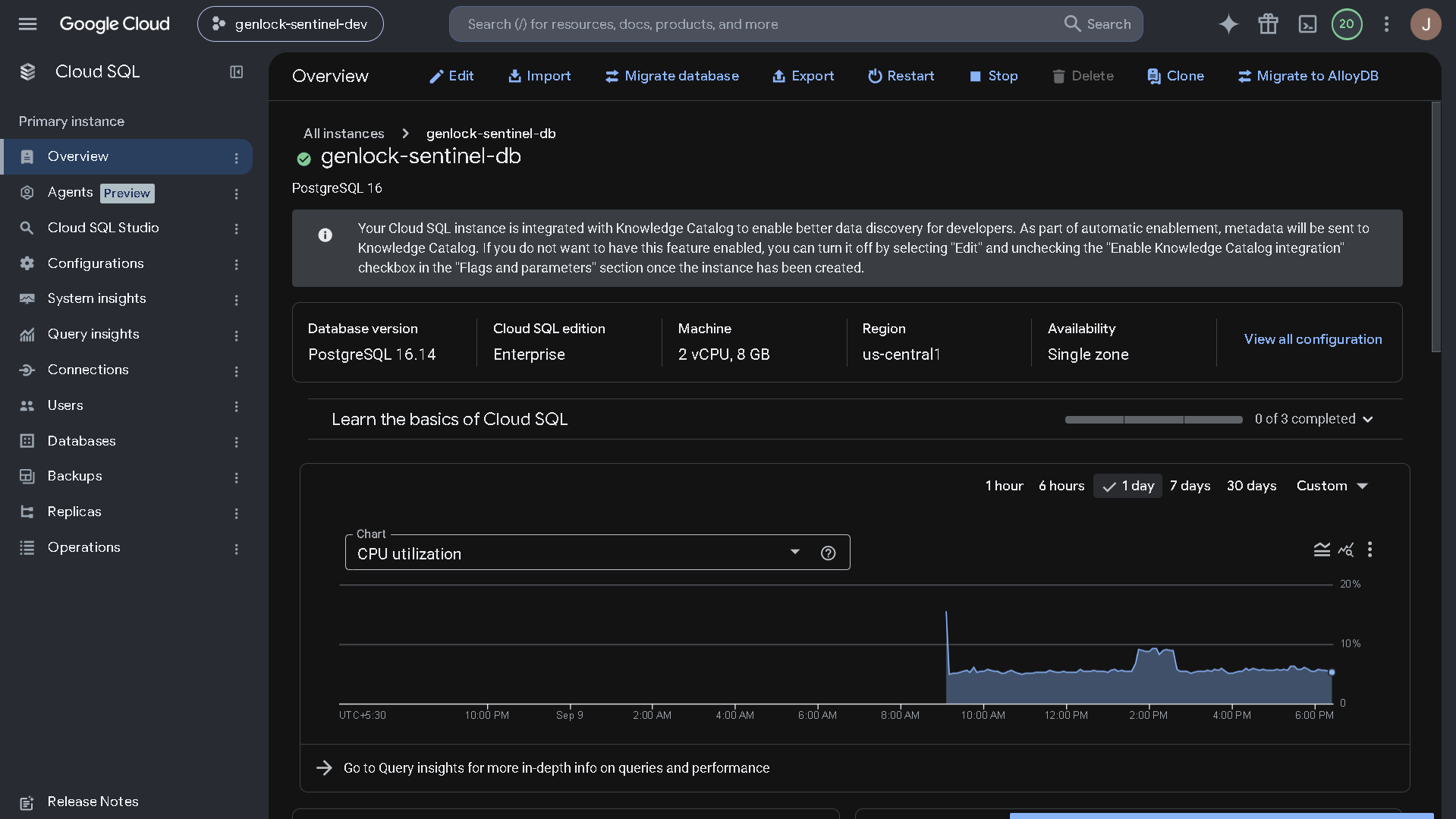Collapse the Cloud SQL side panel

[x=237, y=71]
